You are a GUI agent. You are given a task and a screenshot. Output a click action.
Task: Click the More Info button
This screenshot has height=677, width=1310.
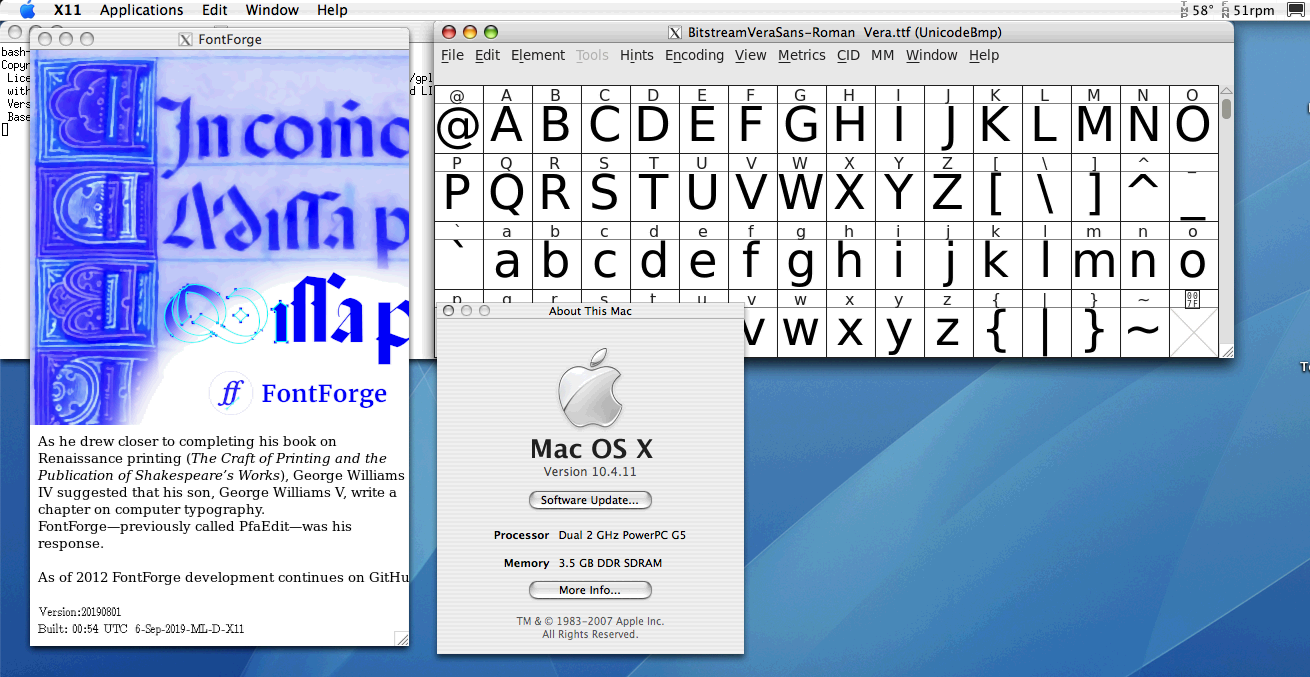point(590,590)
